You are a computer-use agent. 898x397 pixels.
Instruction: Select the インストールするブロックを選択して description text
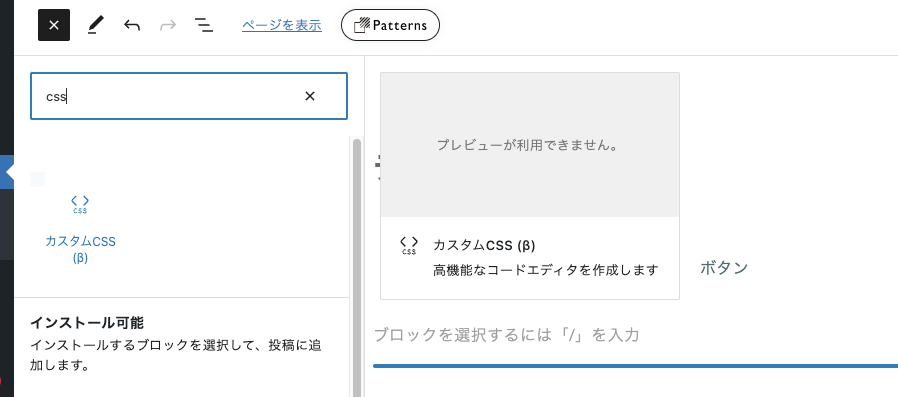pos(176,355)
